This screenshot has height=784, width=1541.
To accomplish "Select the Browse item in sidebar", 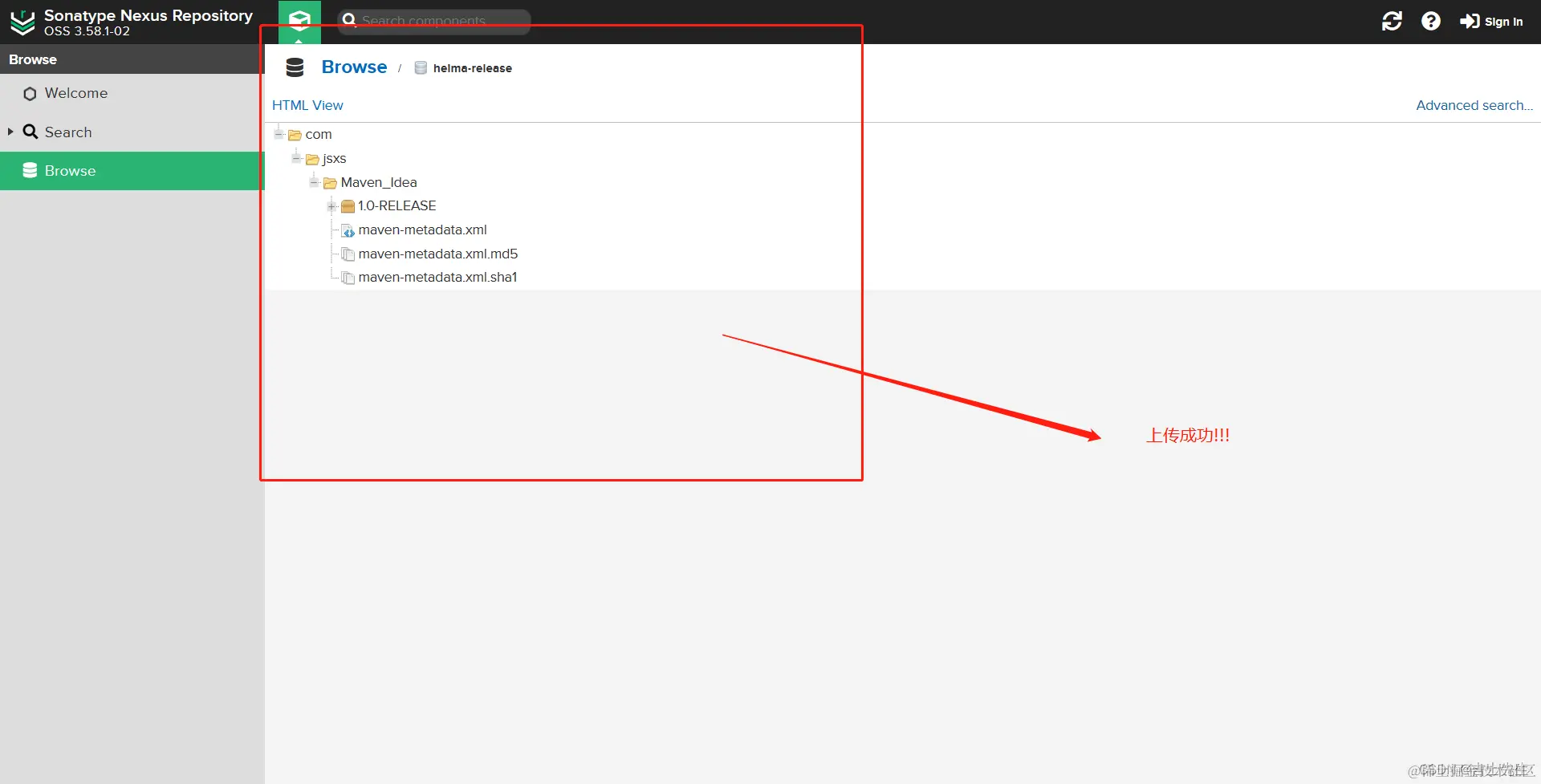I will [x=132, y=171].
